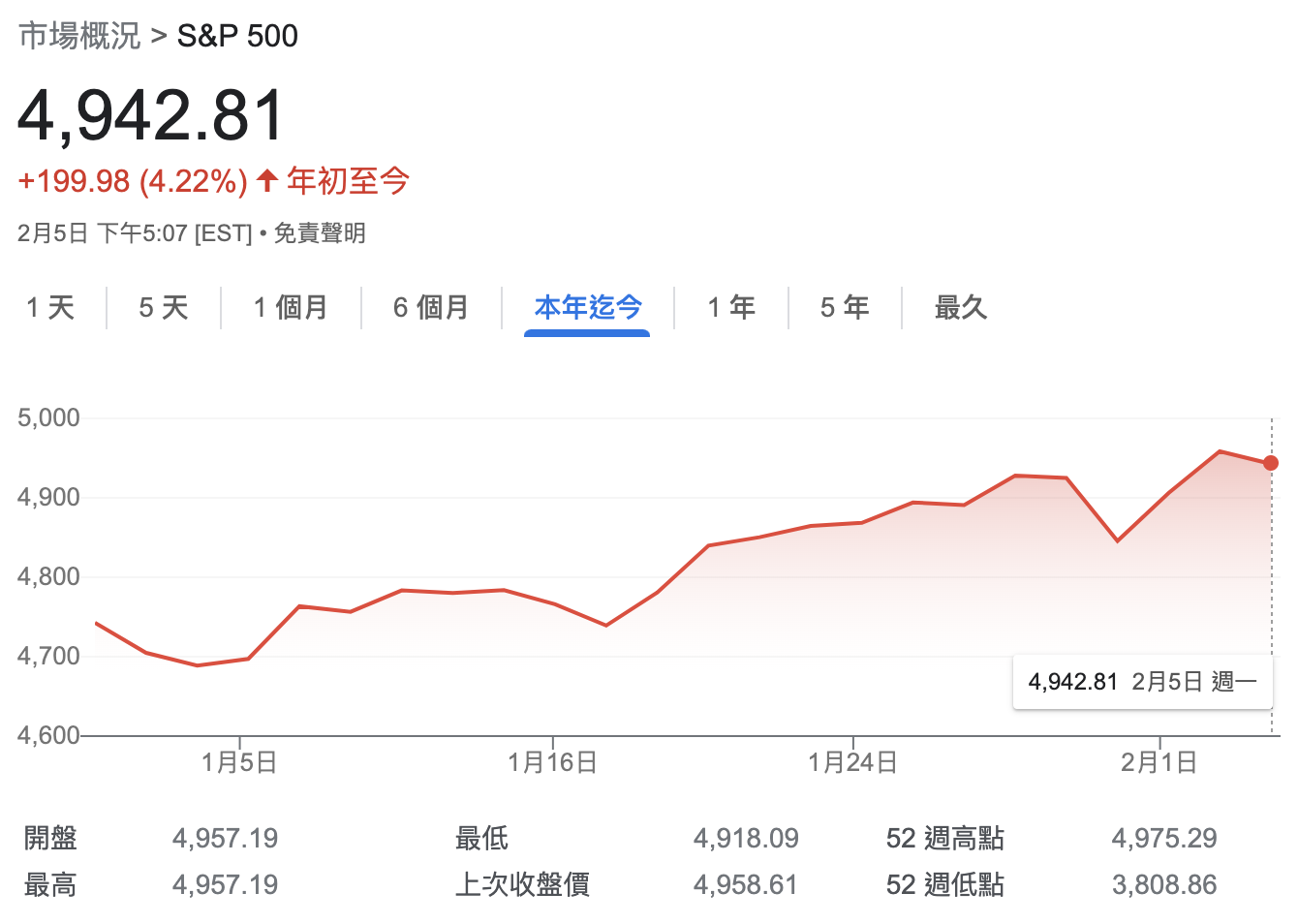Click the 開盤 label
This screenshot has width=1298, height=924.
click(x=50, y=838)
